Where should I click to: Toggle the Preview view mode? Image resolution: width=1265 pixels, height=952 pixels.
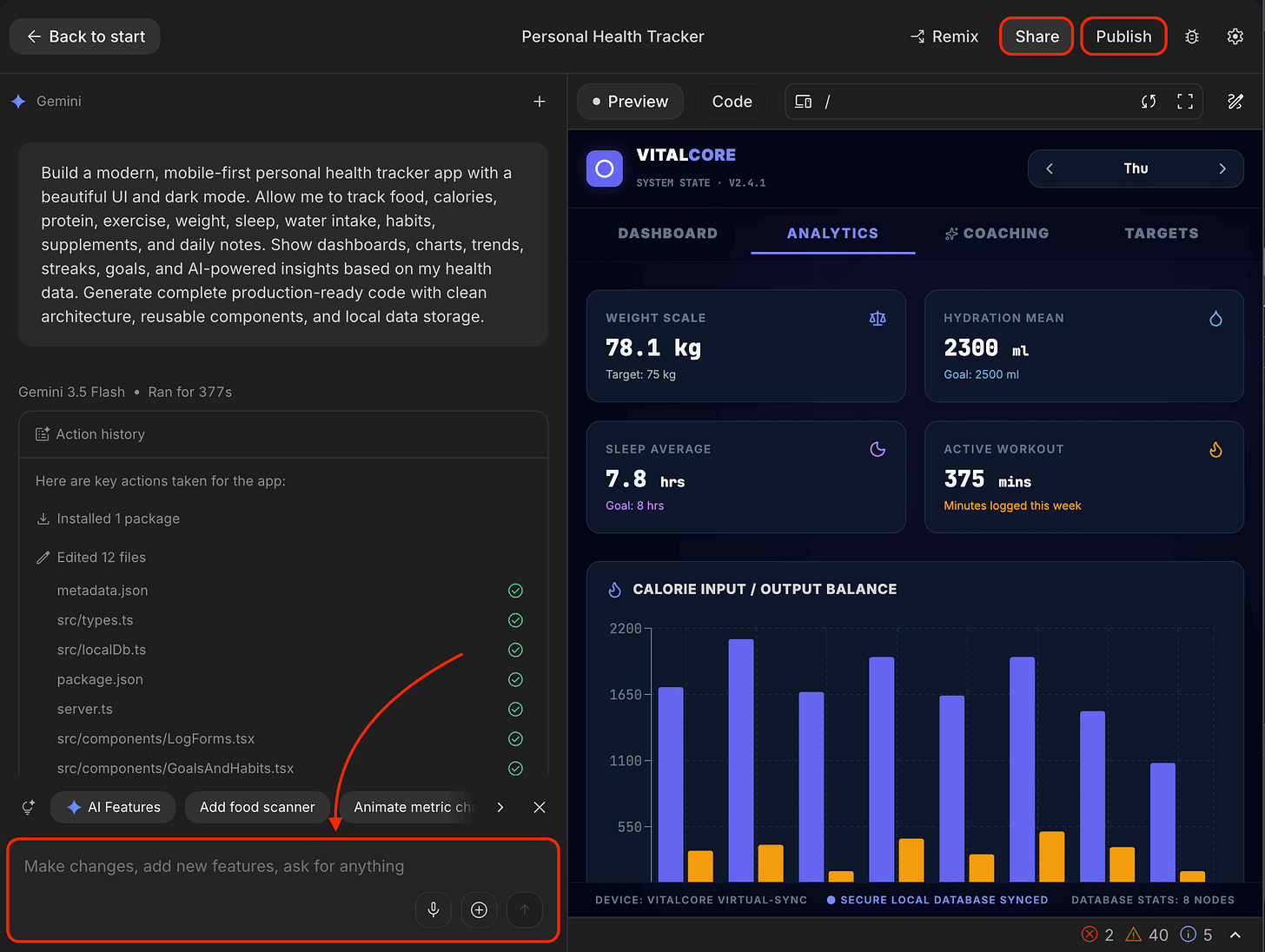coord(631,102)
